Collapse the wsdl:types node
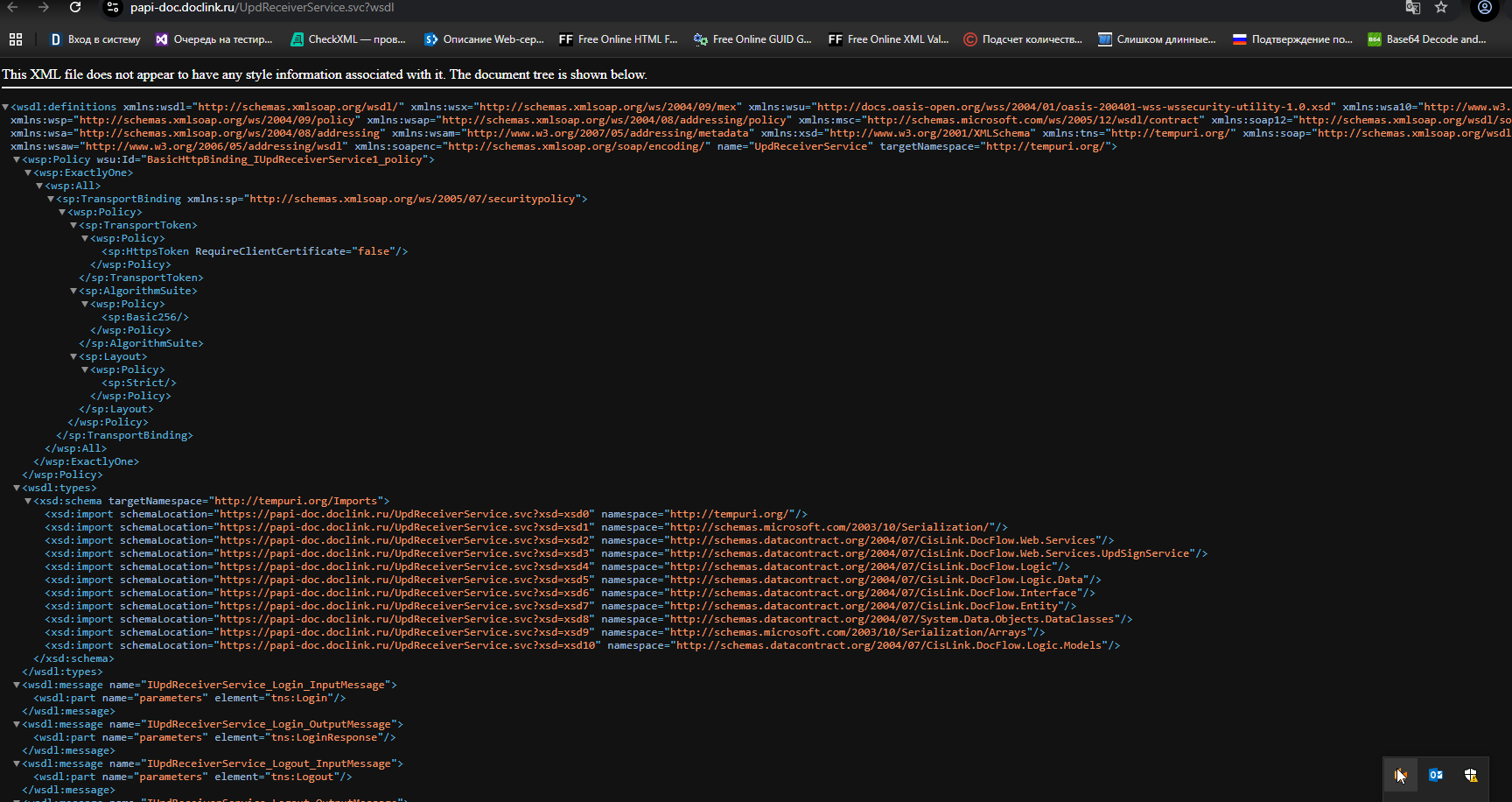1512x802 pixels. tap(17, 488)
